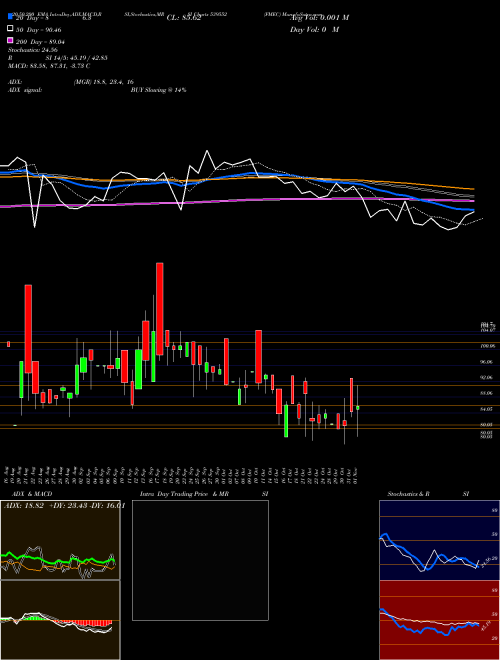500x660 pixels.
Task: Select the '200 Day = 89.04' label
Action: coord(40,42)
